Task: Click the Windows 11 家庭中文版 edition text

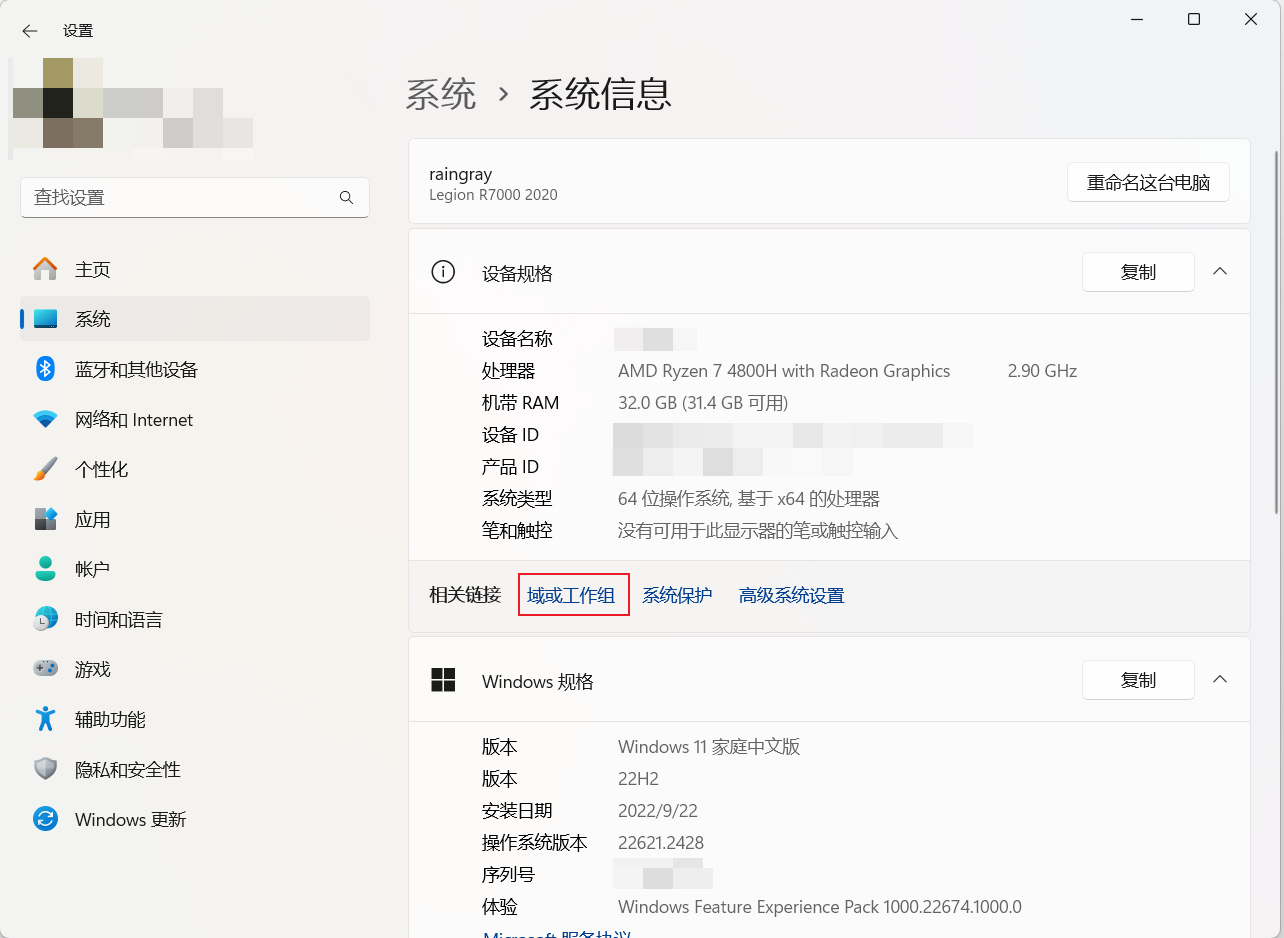Action: coord(709,747)
